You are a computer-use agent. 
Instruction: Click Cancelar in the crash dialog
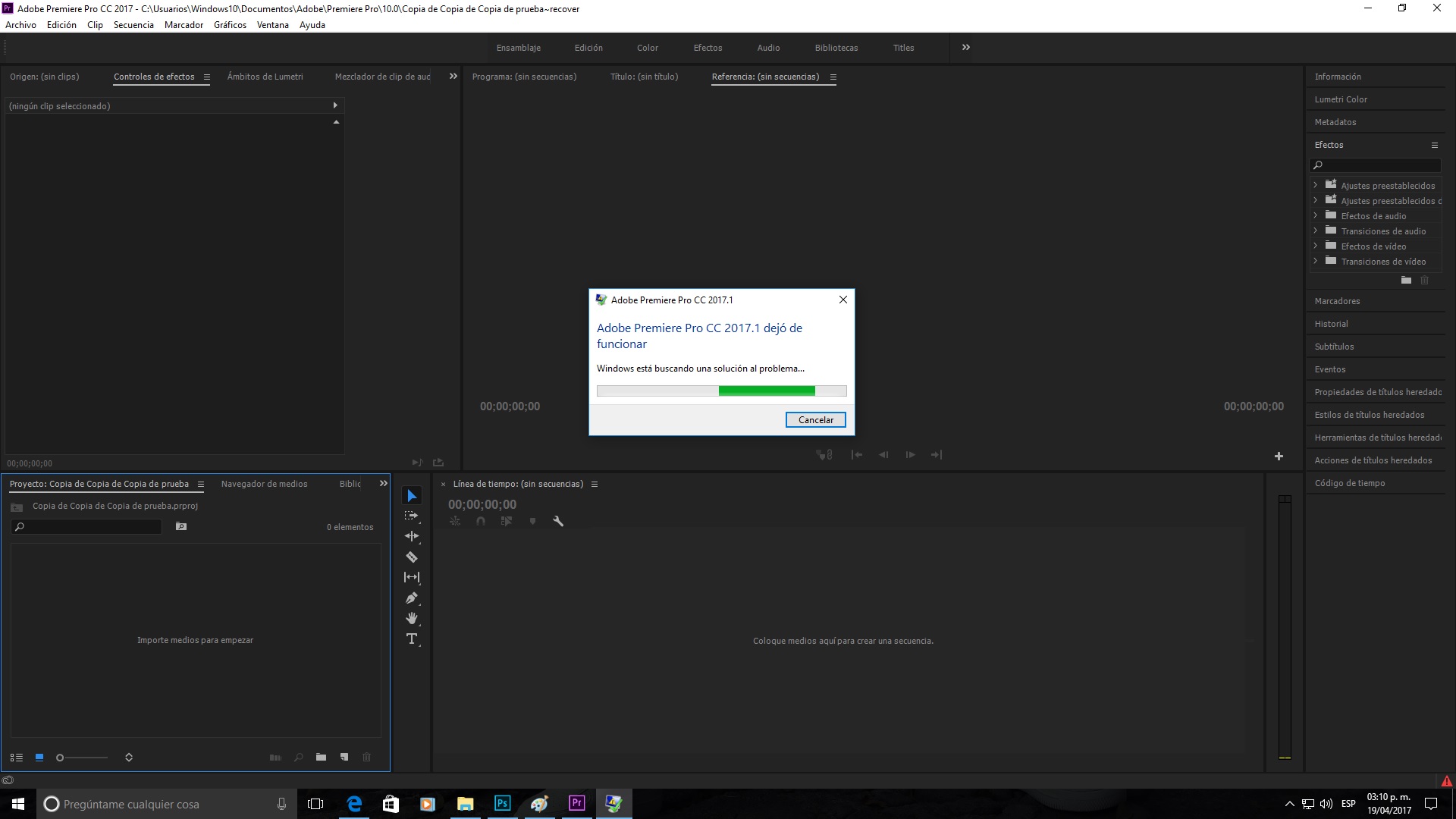click(815, 420)
